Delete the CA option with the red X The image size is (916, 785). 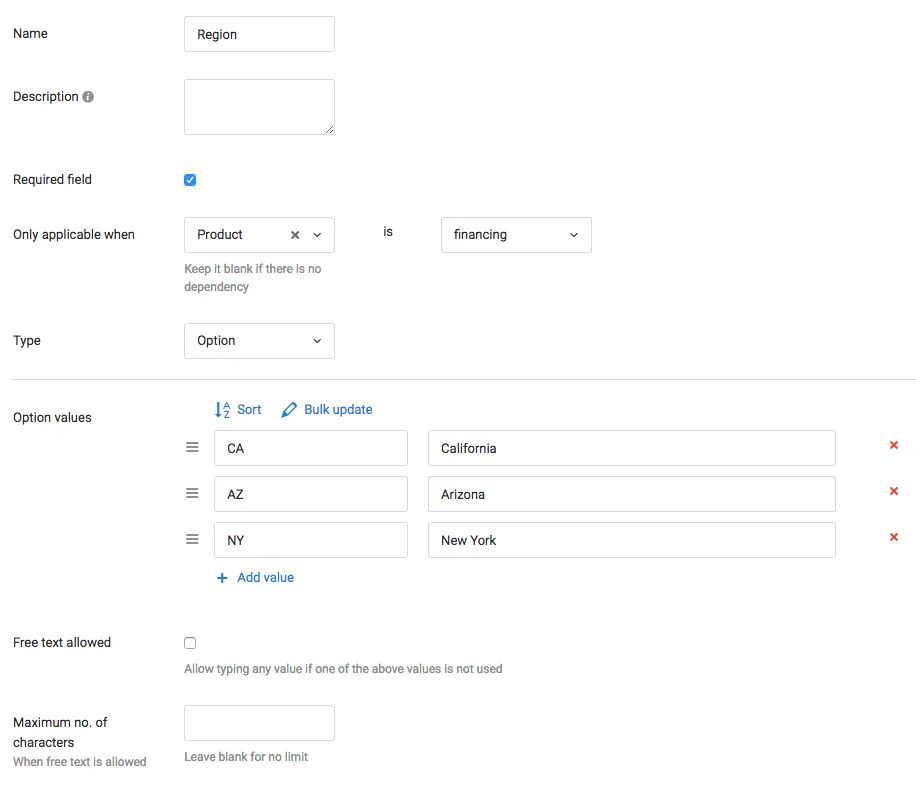[x=893, y=445]
